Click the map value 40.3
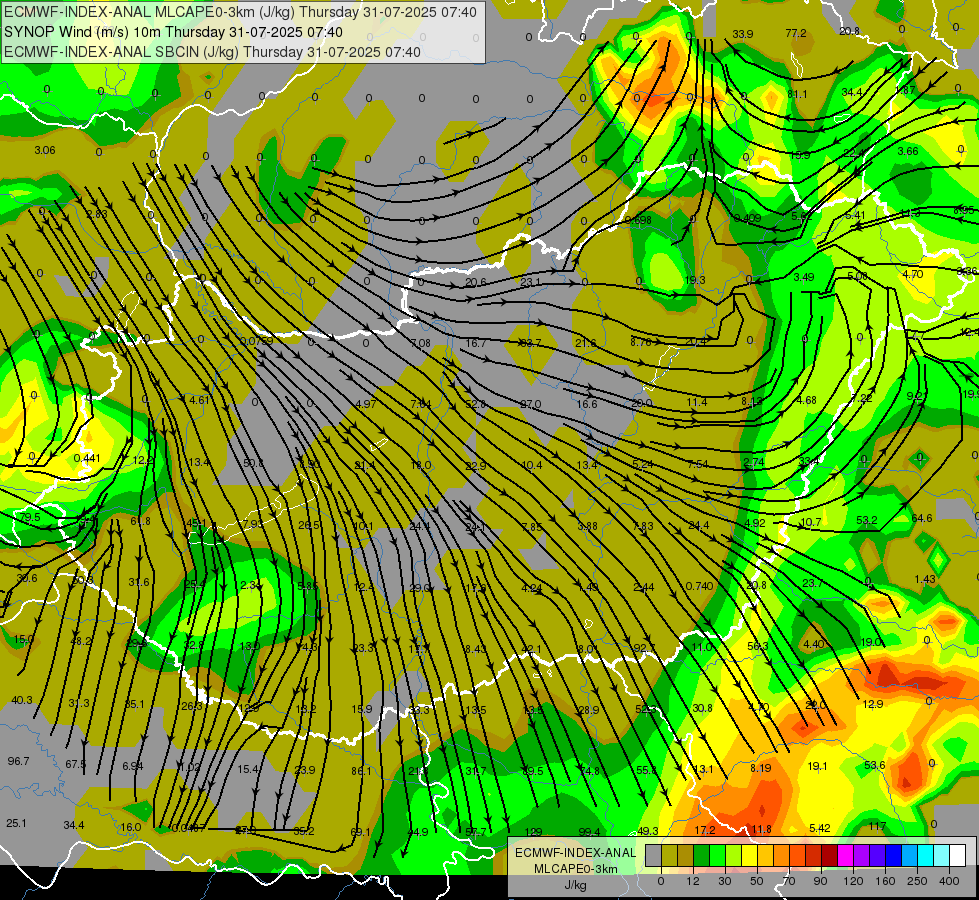 coord(22,700)
